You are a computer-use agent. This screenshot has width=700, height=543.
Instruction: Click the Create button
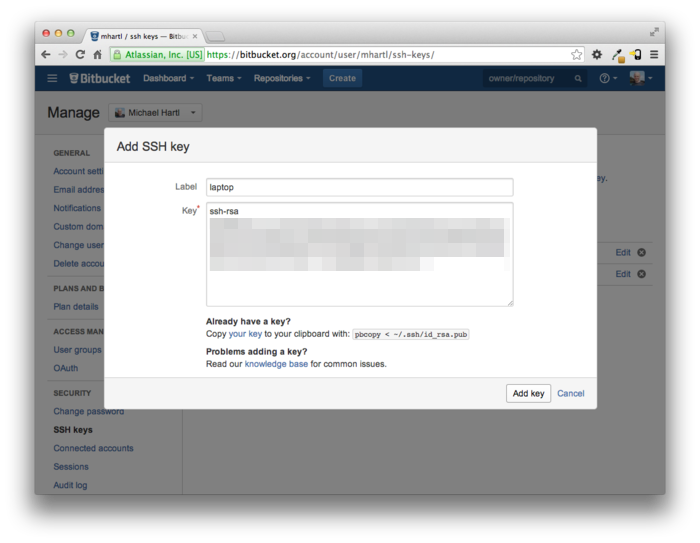(342, 78)
